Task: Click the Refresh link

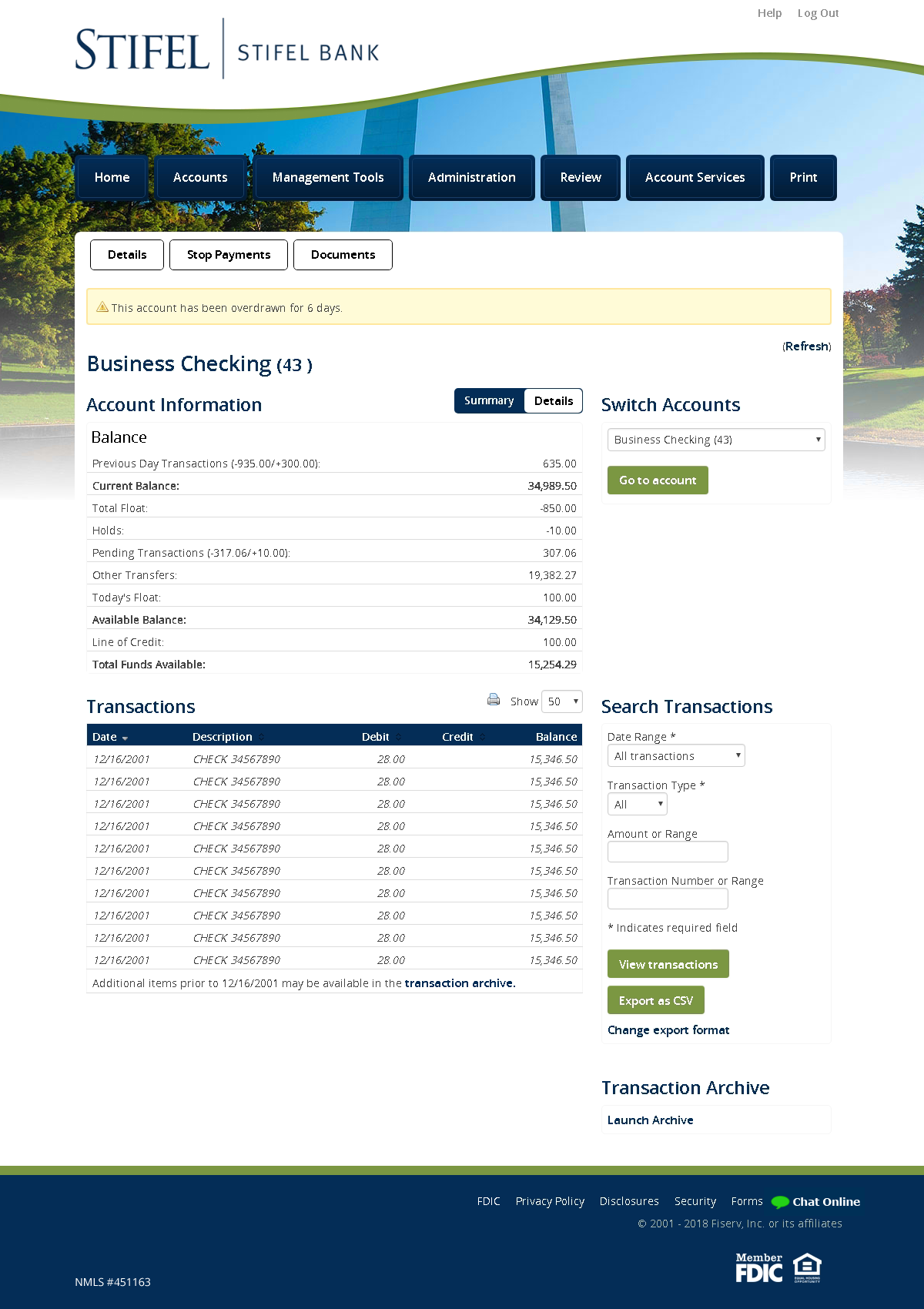Action: (807, 346)
